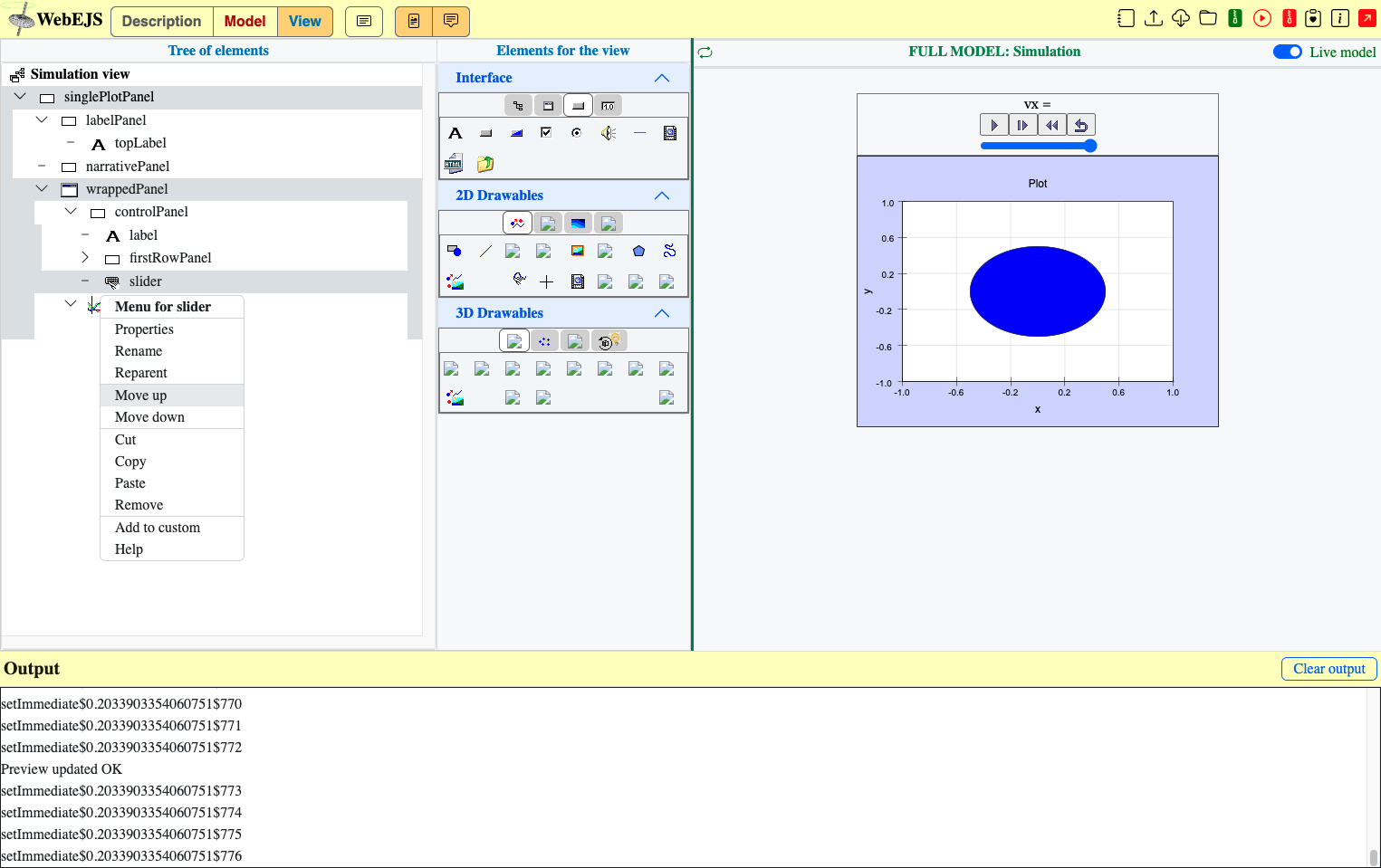Collapse the labelPanel tree node
The height and width of the screenshot is (868, 1381).
[x=42, y=119]
